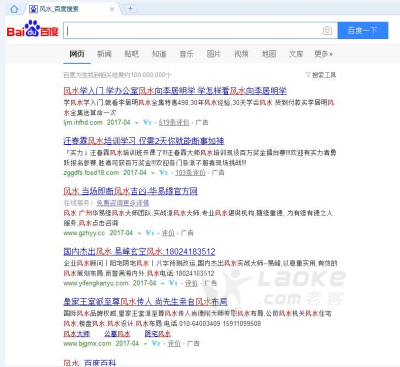Click the result count text 100,000,000个

[151, 75]
